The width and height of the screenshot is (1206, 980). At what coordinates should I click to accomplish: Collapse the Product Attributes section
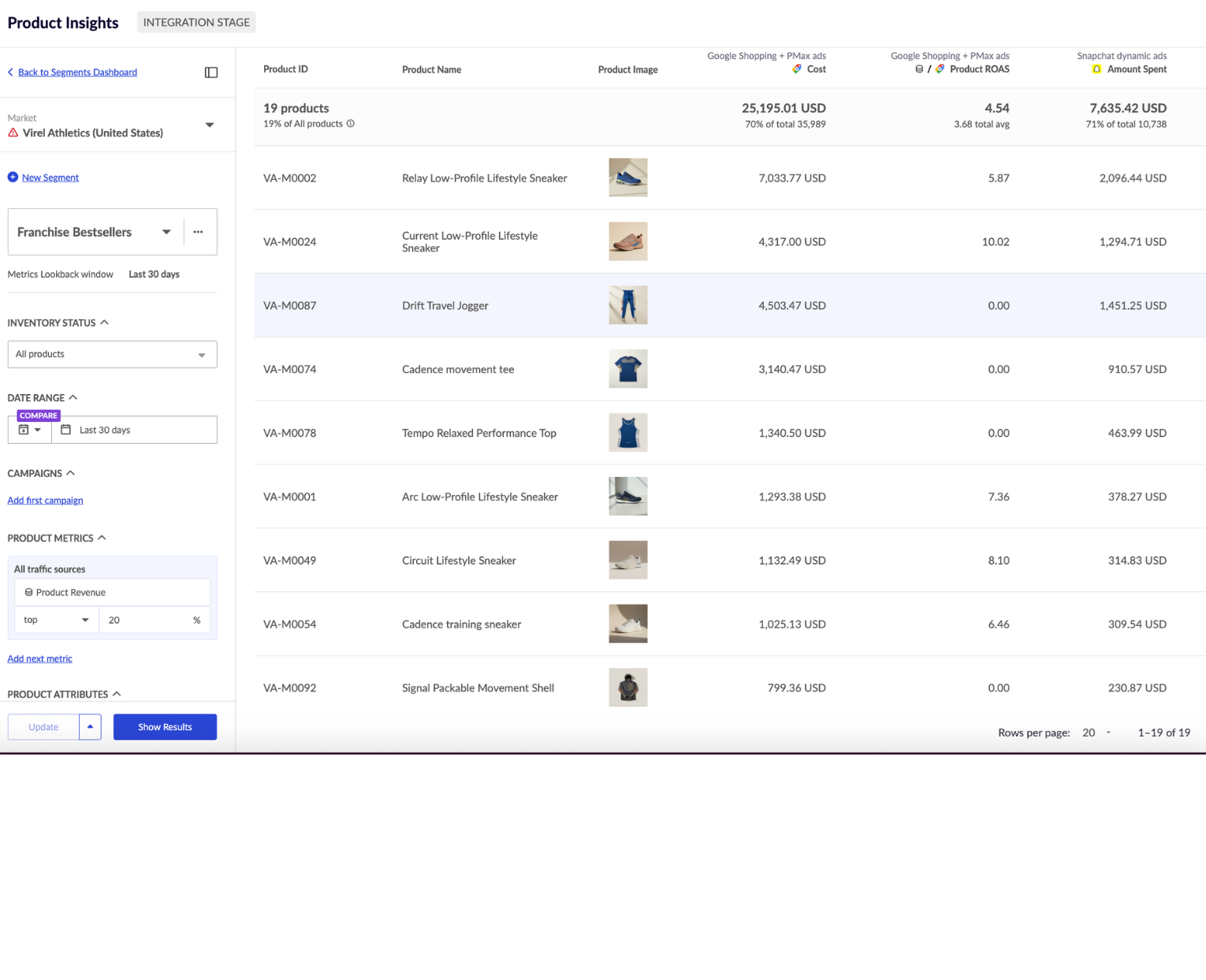[117, 694]
